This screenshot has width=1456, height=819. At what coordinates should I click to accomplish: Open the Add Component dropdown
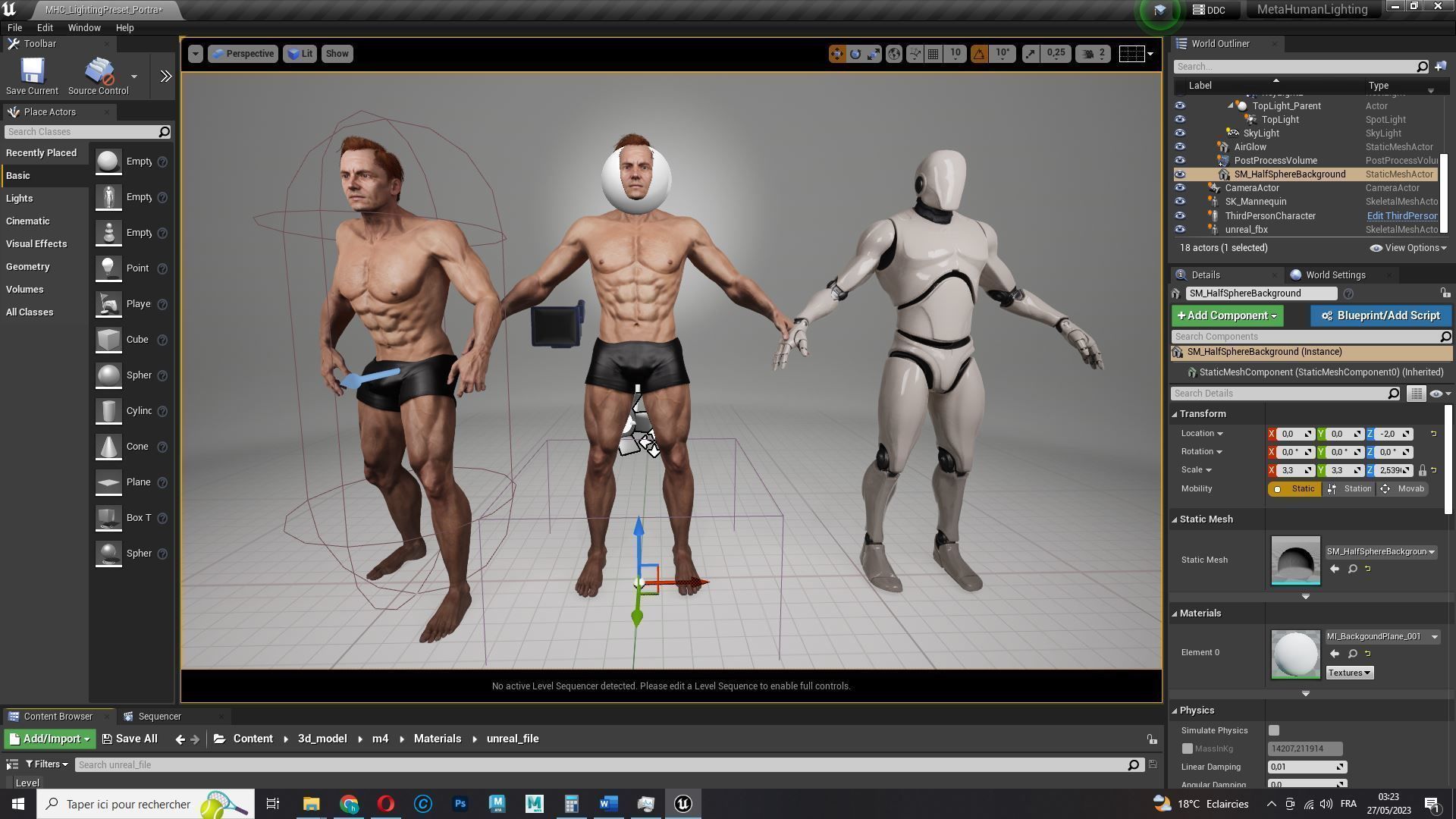(x=1226, y=315)
